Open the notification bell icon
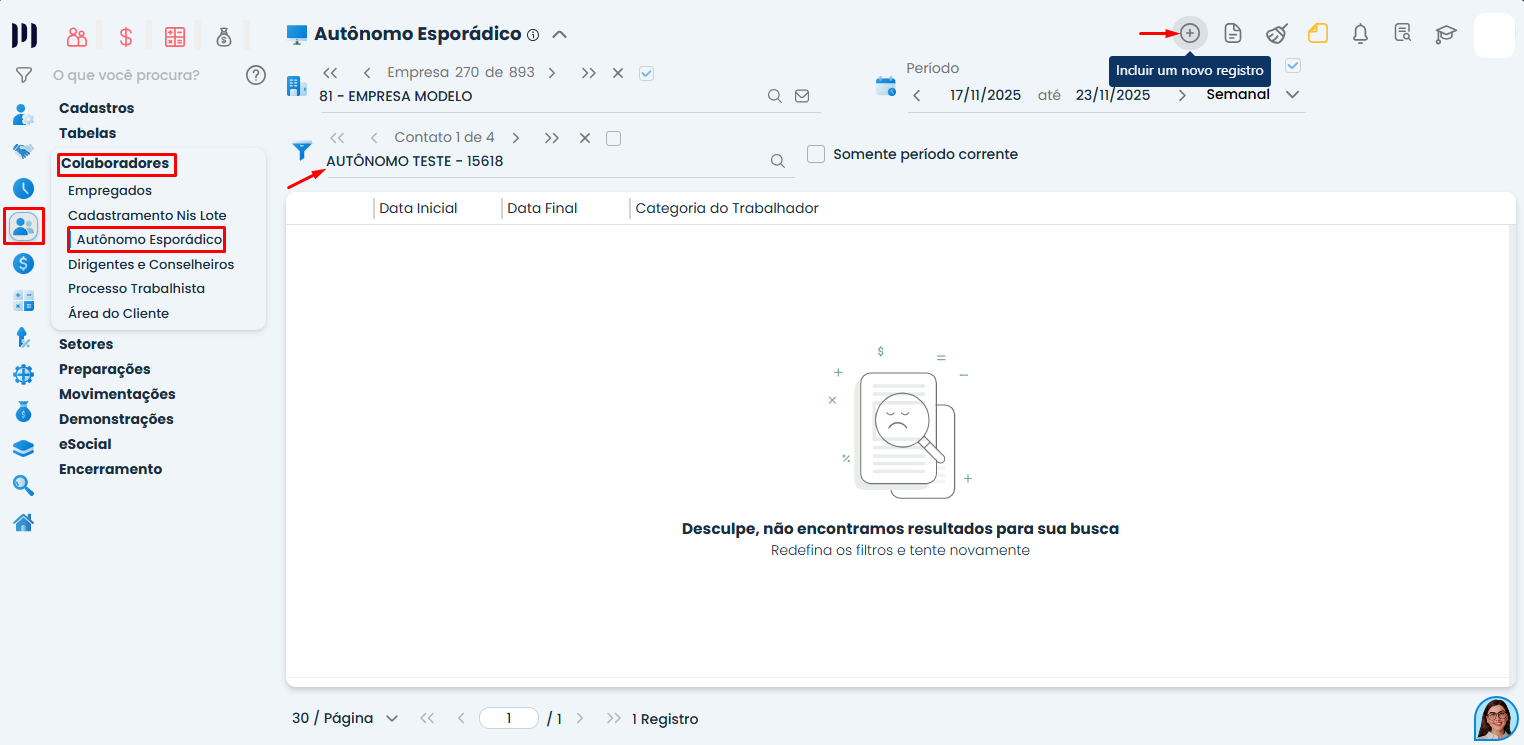 coord(1360,33)
